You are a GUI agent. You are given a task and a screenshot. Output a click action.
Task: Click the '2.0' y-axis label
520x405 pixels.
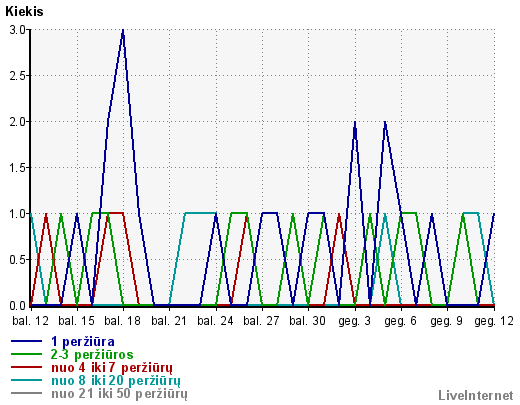pyautogui.click(x=18, y=122)
